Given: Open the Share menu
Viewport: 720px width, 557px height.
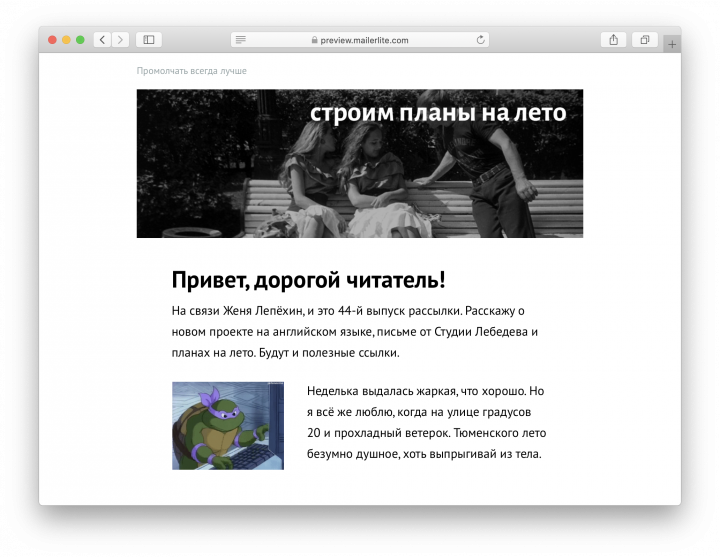Looking at the screenshot, I should (x=613, y=40).
